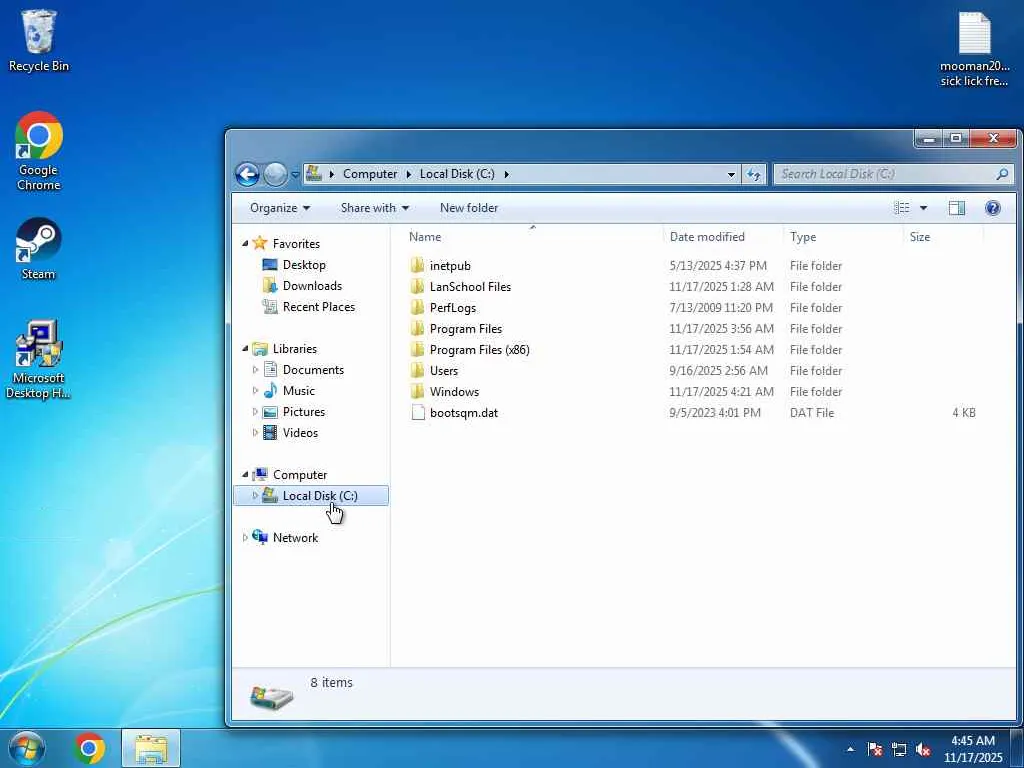Click the DAT File type cell

(812, 413)
